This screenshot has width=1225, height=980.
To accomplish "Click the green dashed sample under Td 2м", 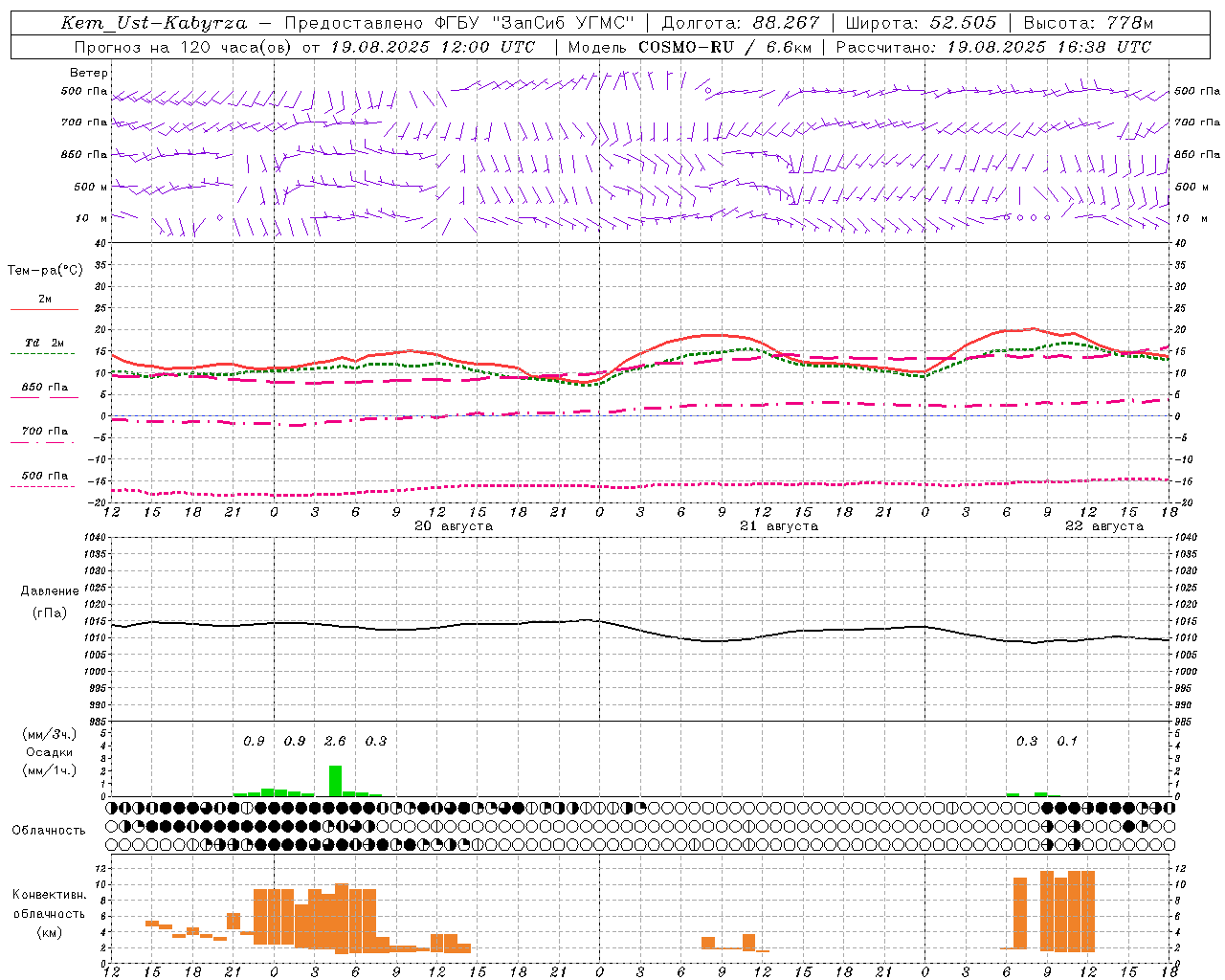I will (x=42, y=354).
